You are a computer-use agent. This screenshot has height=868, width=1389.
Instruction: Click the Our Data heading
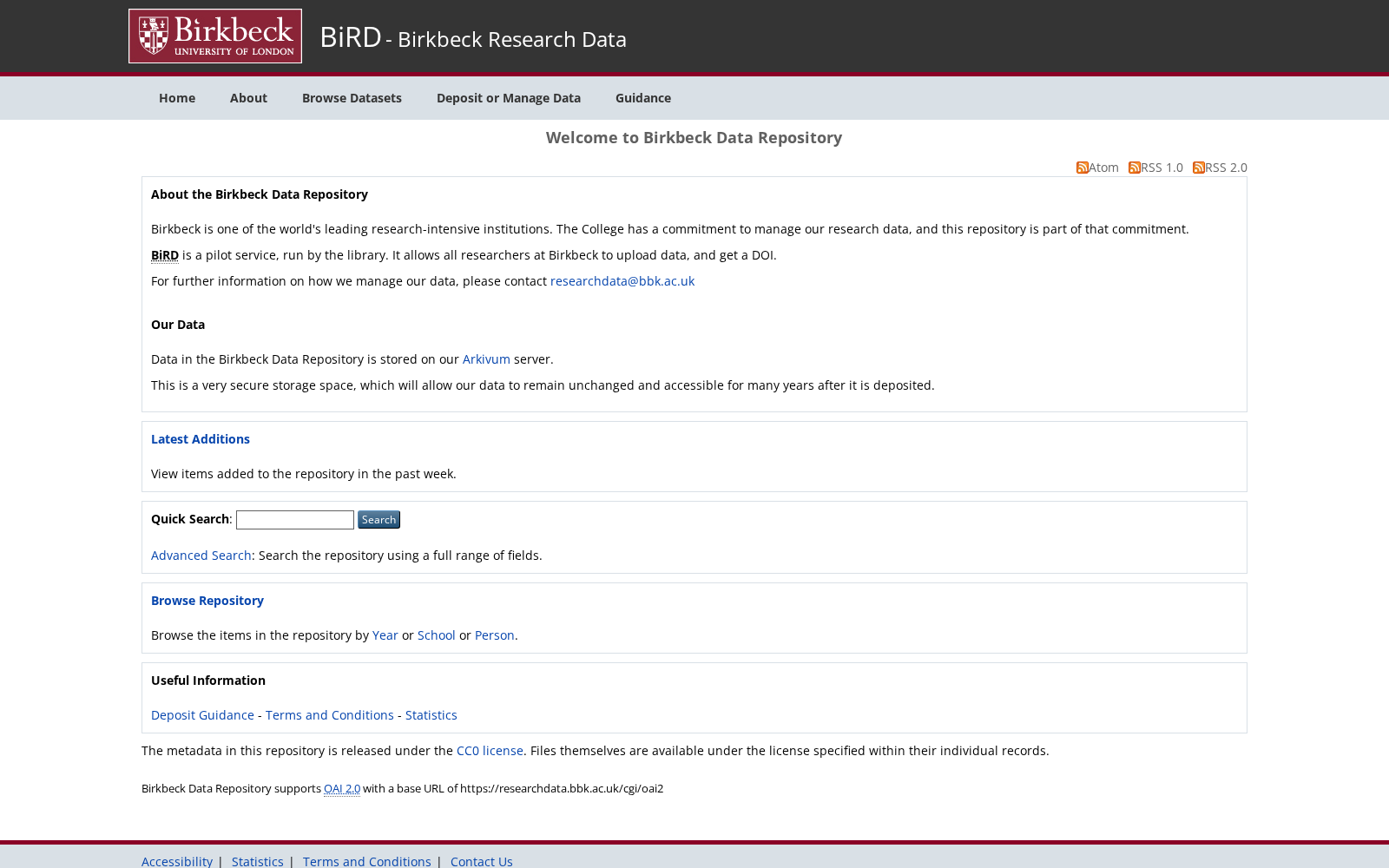tap(178, 325)
